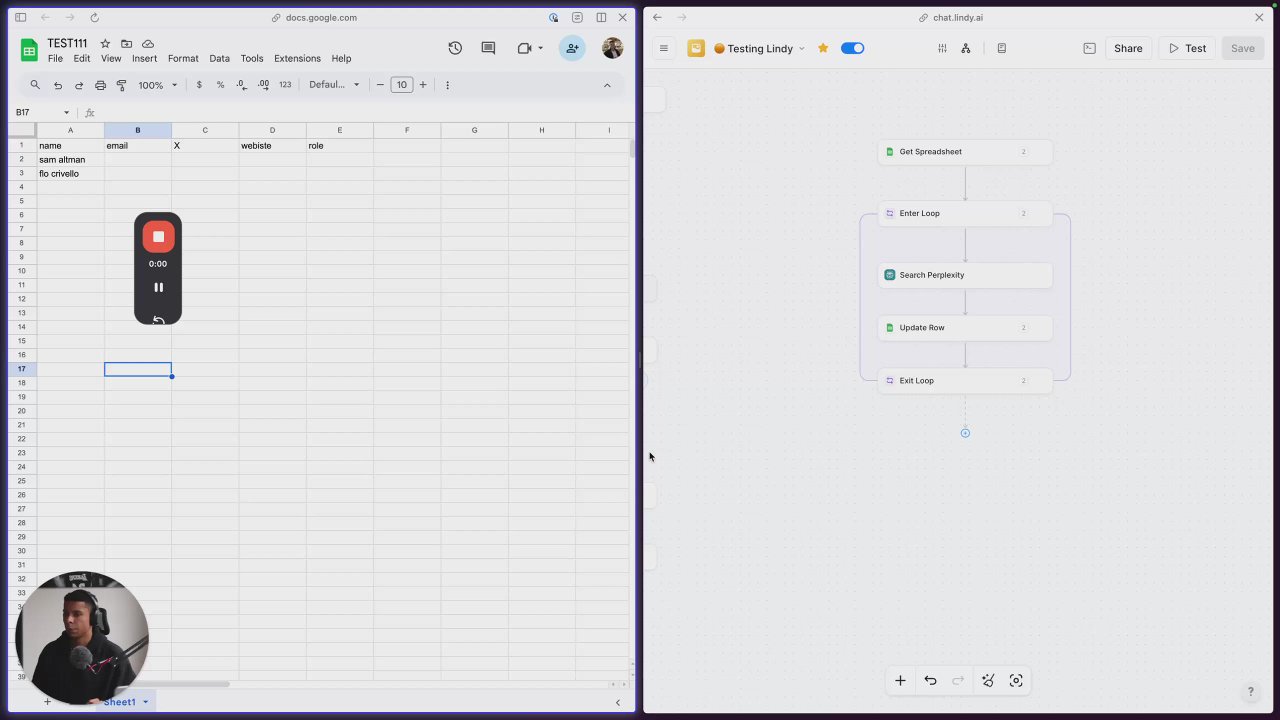Open the Help menu in Sheets
1280x720 pixels.
click(x=341, y=58)
